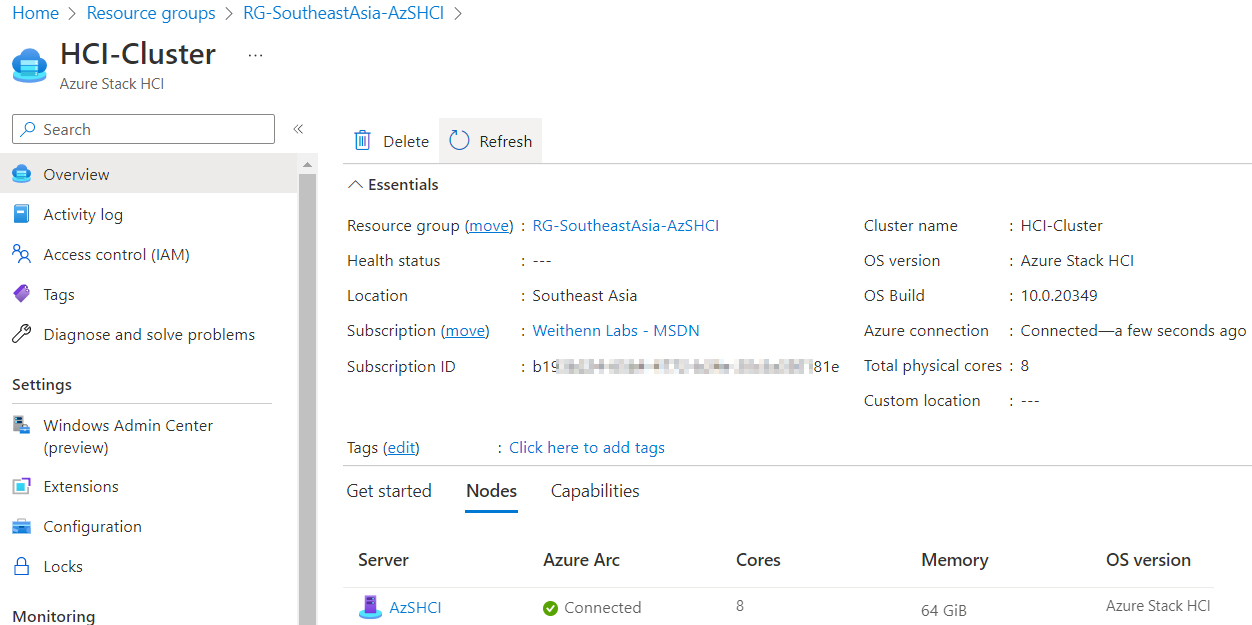The width and height of the screenshot is (1252, 625).
Task: Click the Configuration briefcase icon
Action: pos(21,526)
